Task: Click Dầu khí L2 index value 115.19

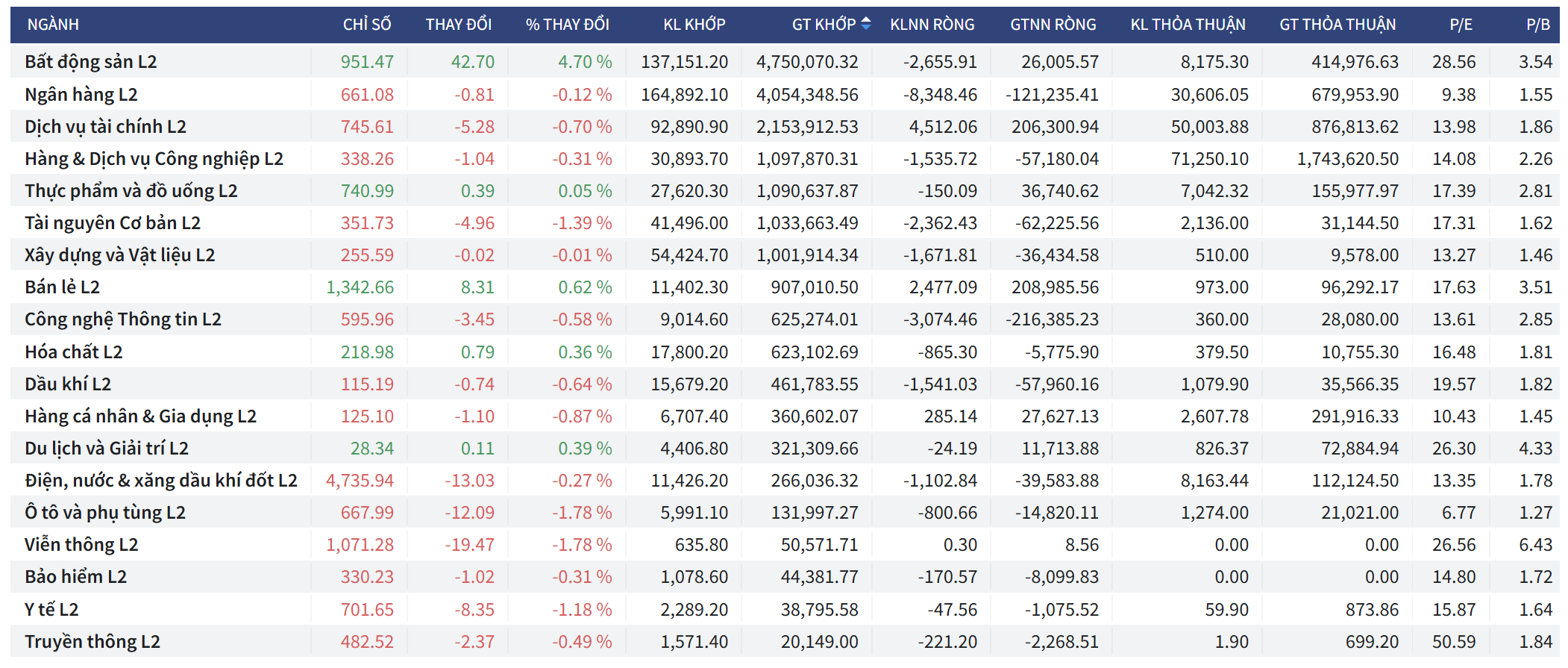Action: (367, 384)
